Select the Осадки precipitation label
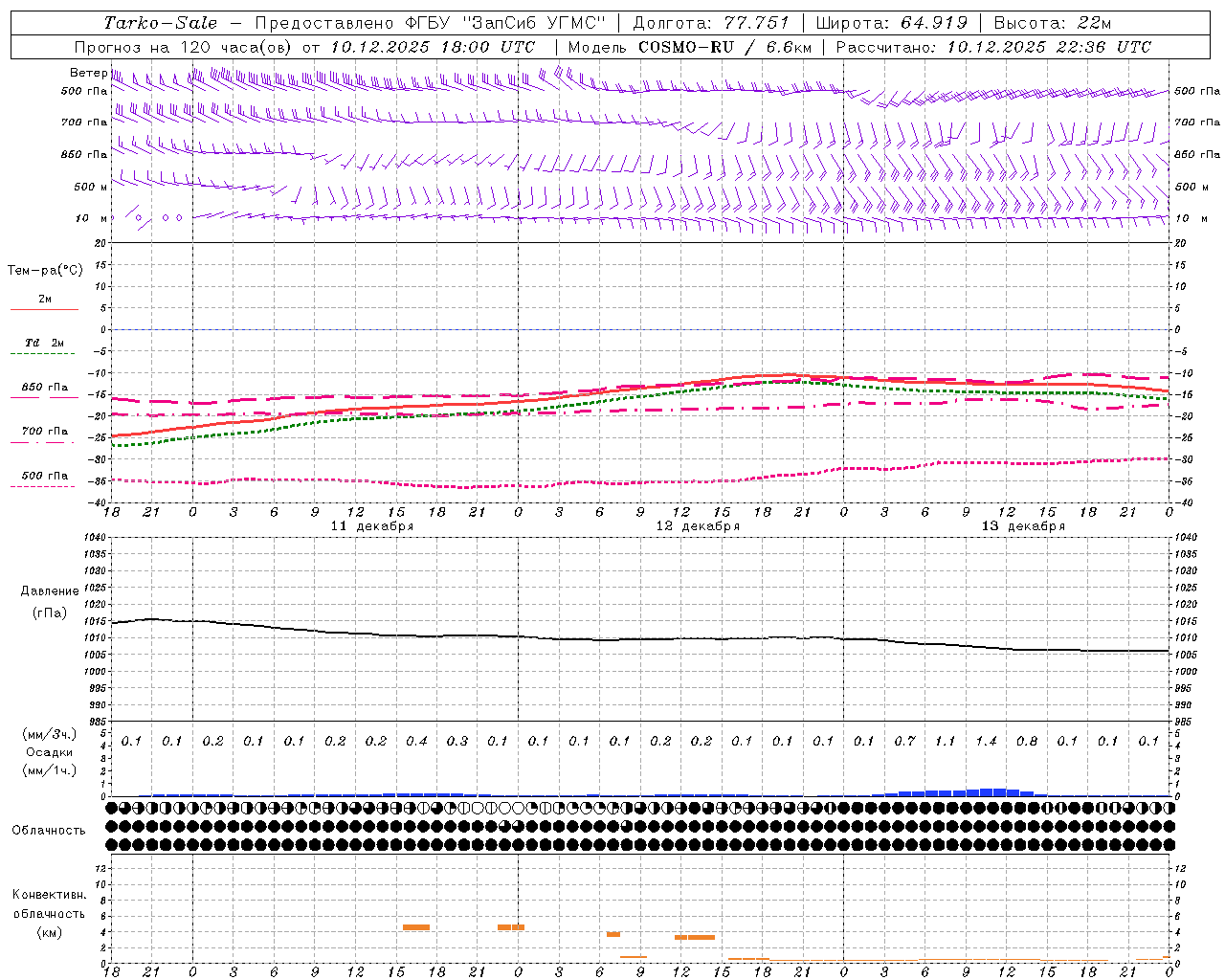Screen dimensions: 1225x980 click(x=50, y=752)
